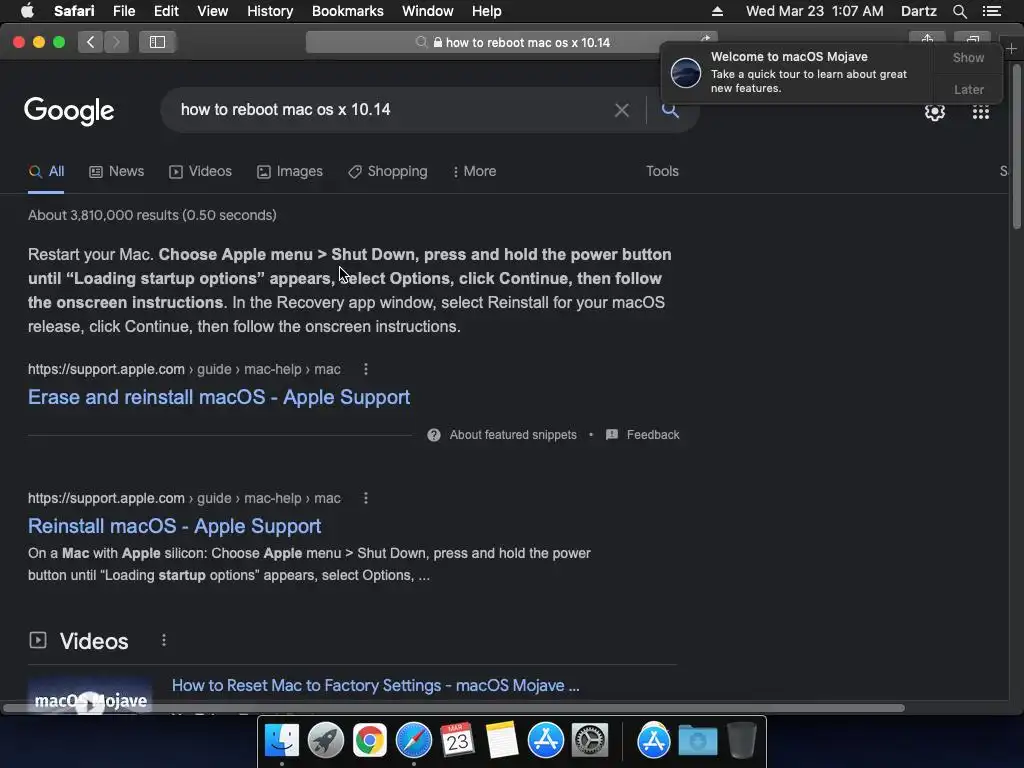Open the Edit menu
This screenshot has width=1024, height=768.
166,11
